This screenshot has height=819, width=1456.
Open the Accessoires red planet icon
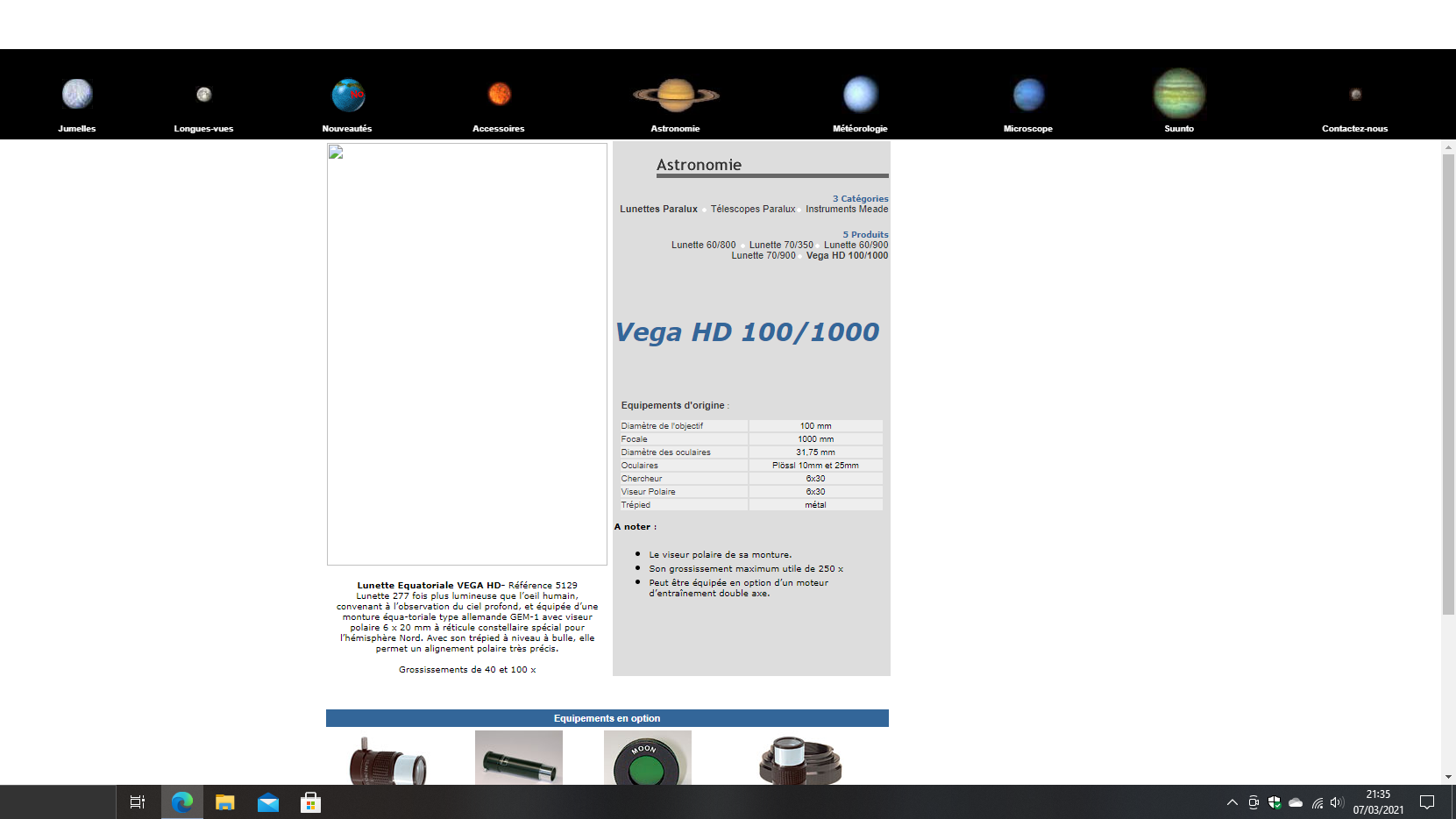pyautogui.click(x=500, y=93)
